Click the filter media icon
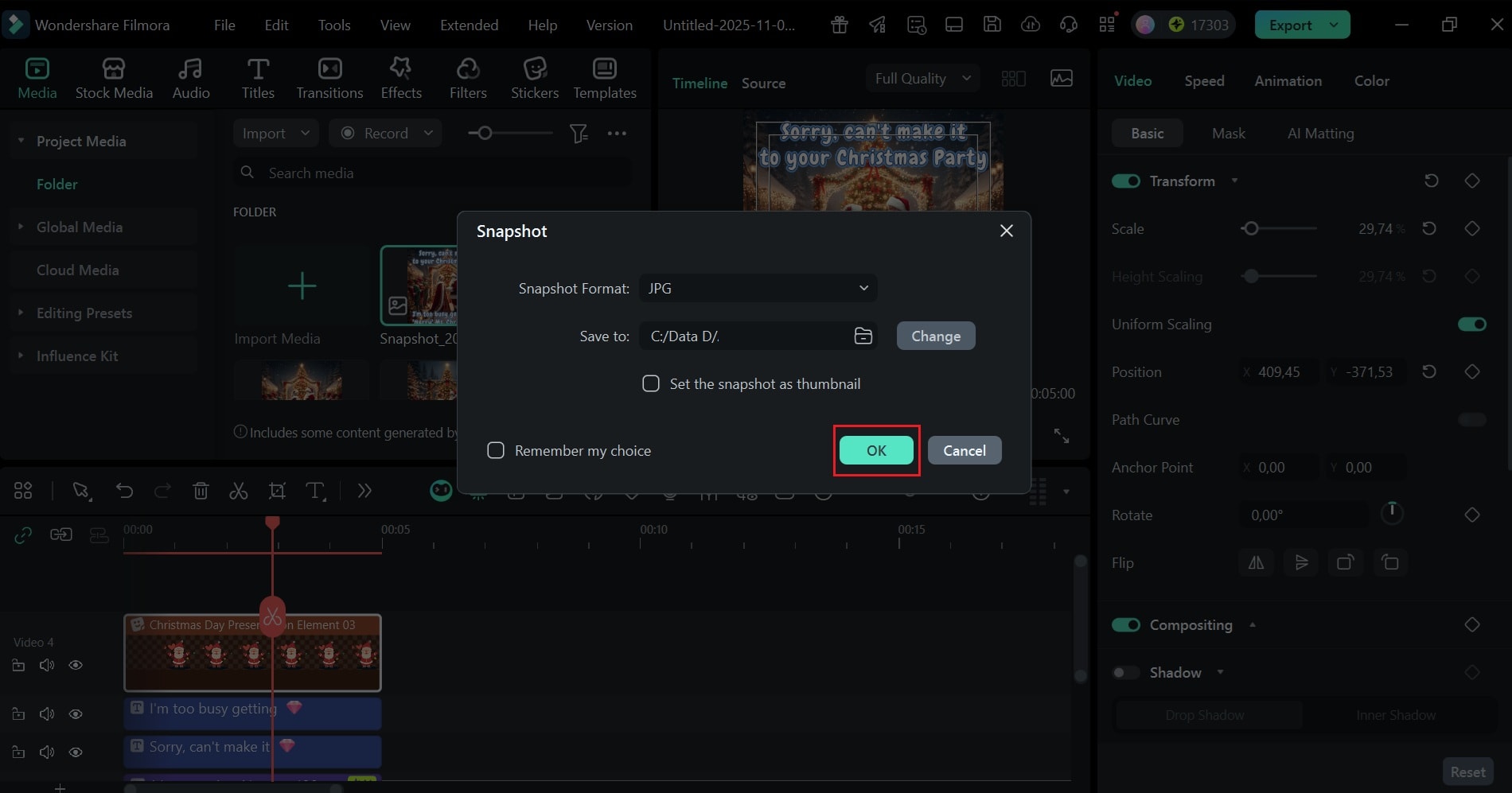 coord(579,134)
